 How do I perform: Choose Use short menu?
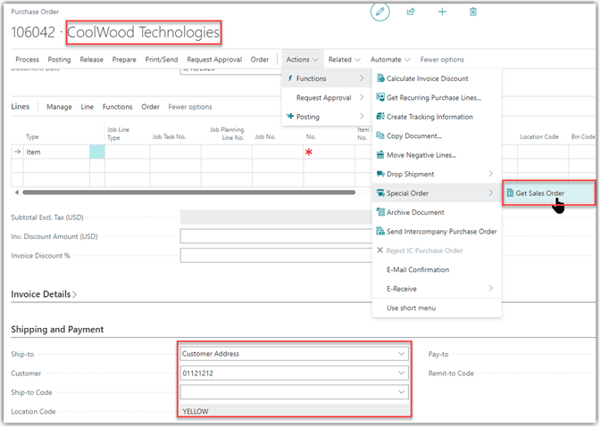(x=437, y=308)
